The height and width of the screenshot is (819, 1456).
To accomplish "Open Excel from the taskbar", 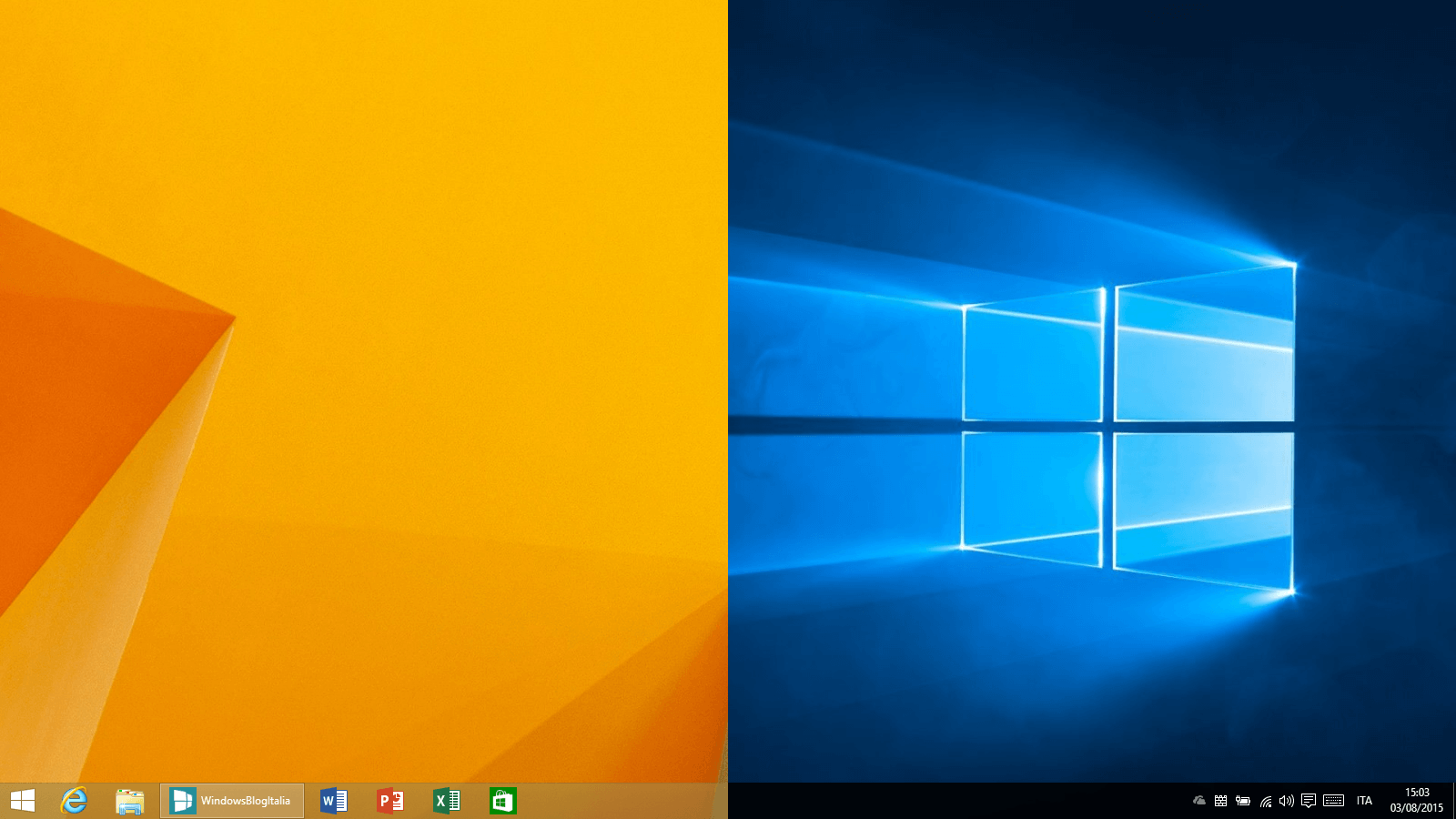I will [447, 801].
